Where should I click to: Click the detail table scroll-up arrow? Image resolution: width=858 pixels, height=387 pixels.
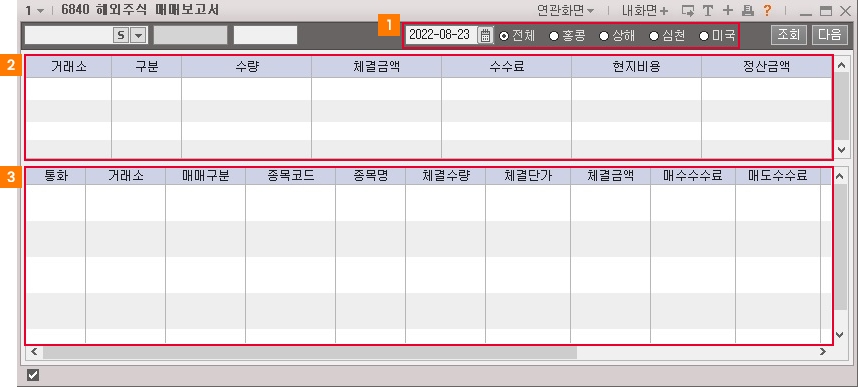coord(841,176)
